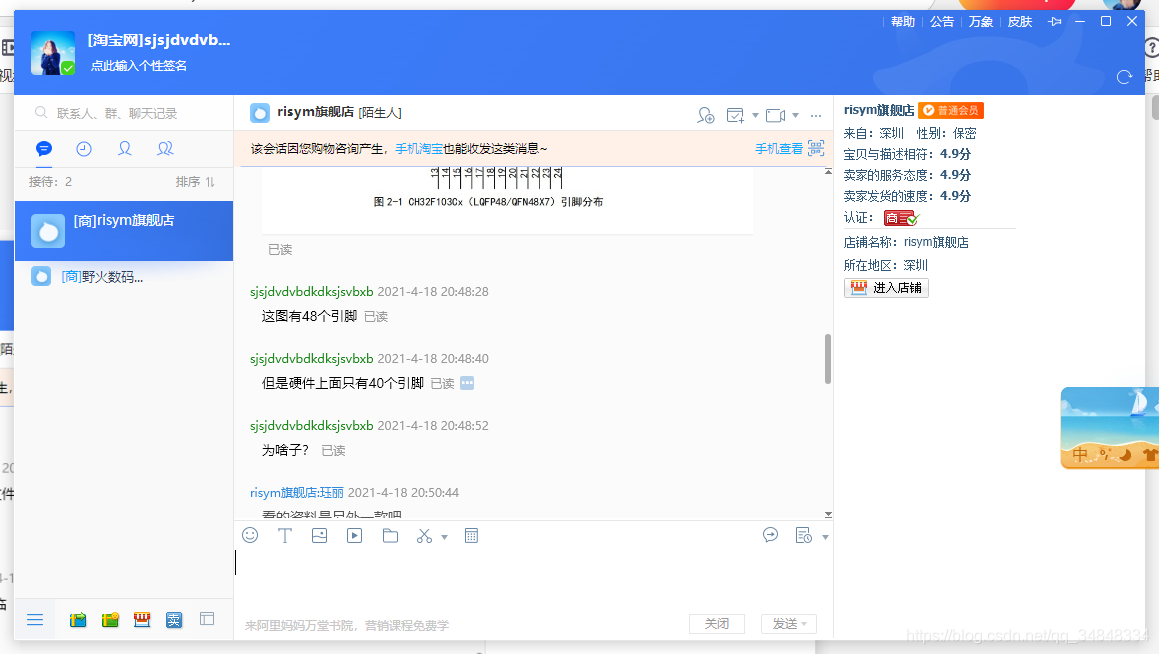
Task: Click the chat scrollbar thumb
Action: (828, 358)
